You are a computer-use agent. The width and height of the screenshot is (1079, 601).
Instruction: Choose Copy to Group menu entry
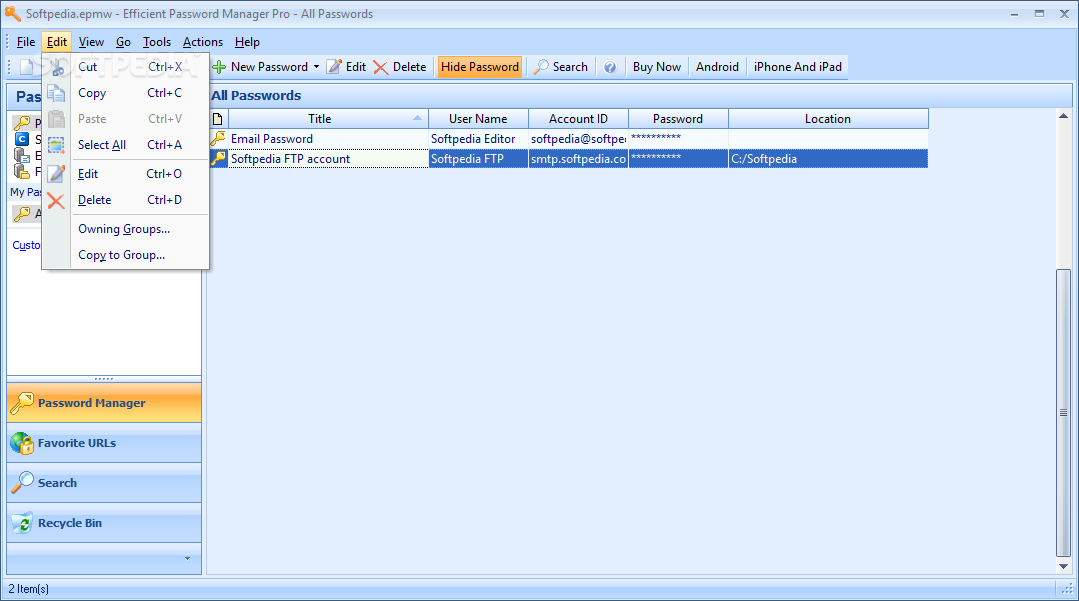point(125,255)
